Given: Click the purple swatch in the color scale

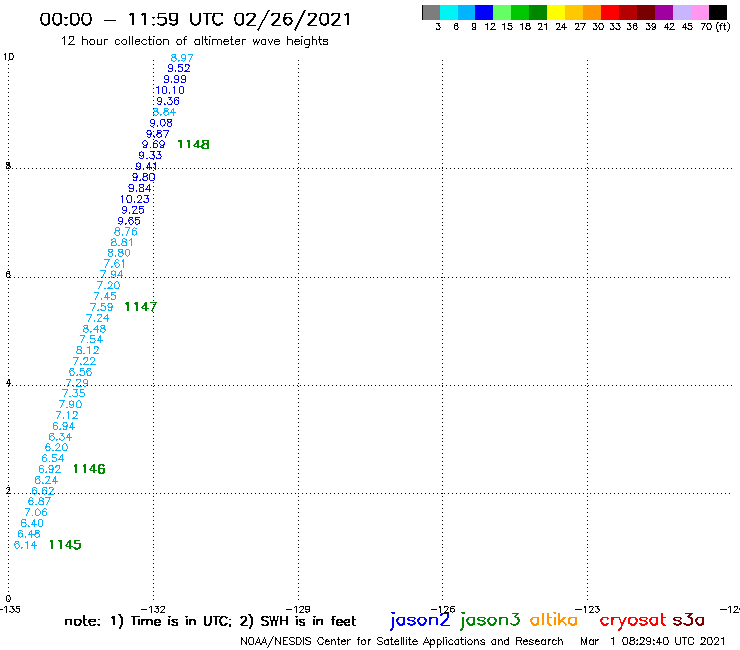Looking at the screenshot, I should point(664,12).
